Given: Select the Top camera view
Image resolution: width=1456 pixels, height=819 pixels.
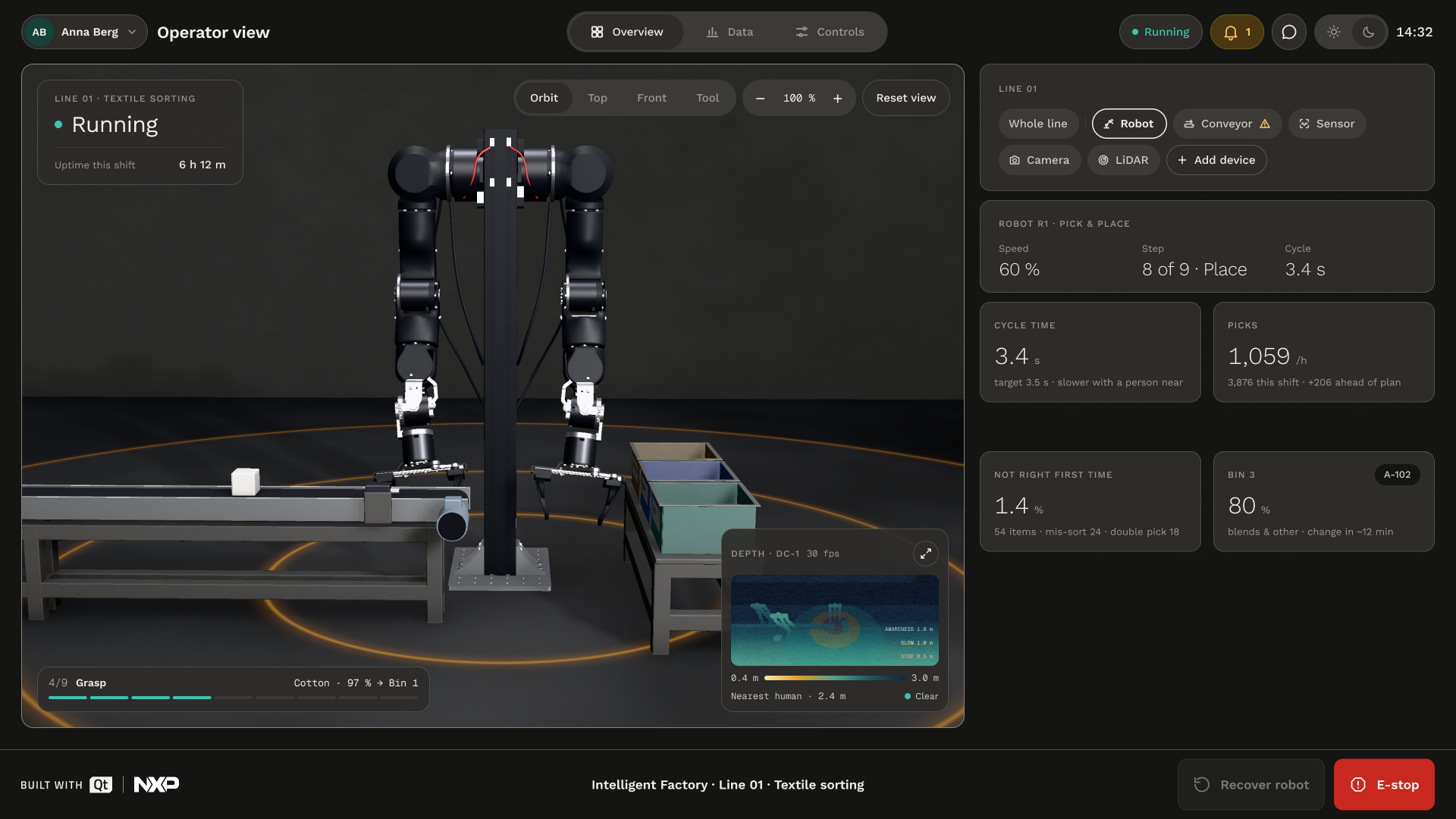Looking at the screenshot, I should [x=598, y=98].
